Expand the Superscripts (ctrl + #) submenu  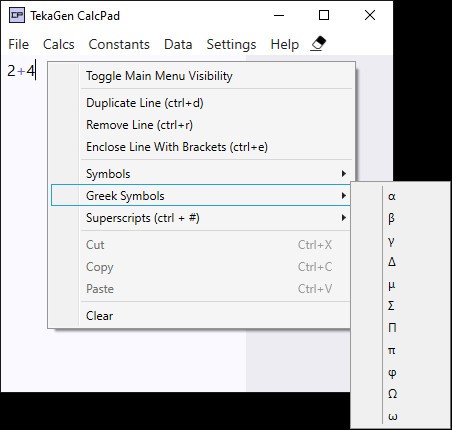(201, 218)
